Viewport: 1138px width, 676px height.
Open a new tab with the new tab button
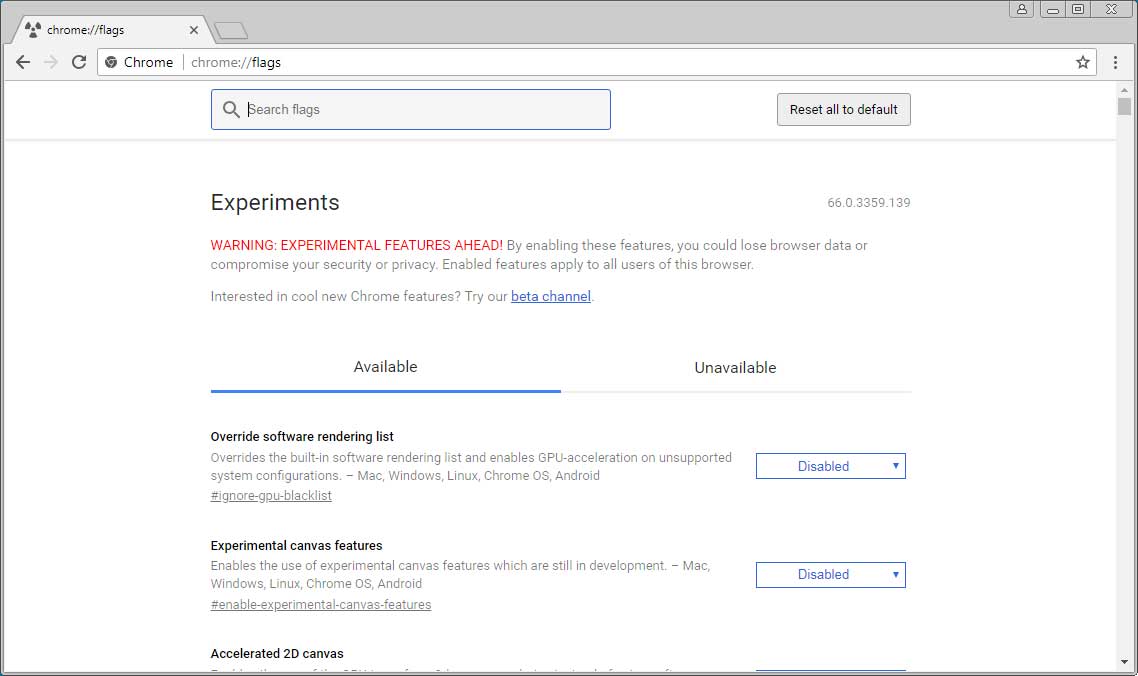click(232, 30)
